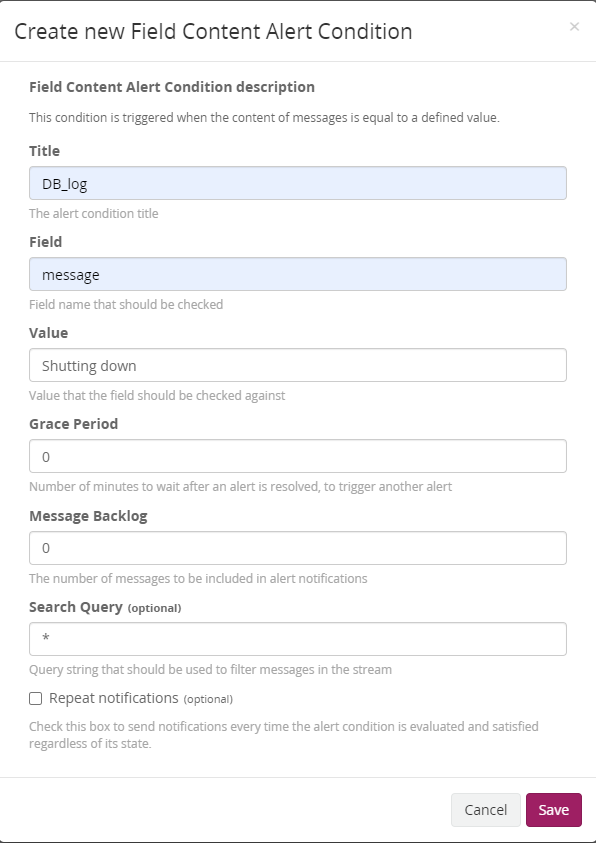Save the new alert condition
Image resolution: width=596 pixels, height=843 pixels.
coord(554,810)
